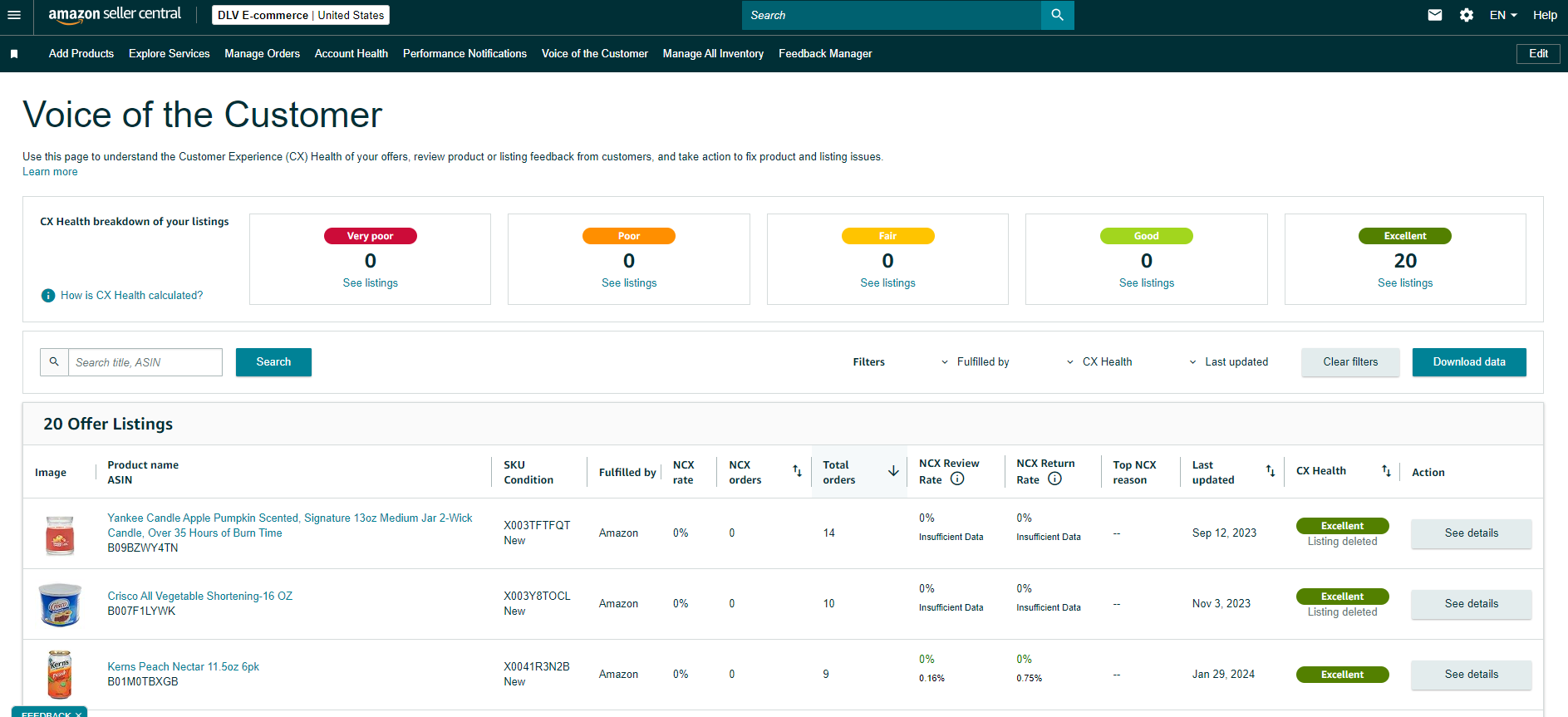This screenshot has height=717, width=1568.
Task: Open the DLV E-commerce account switcher
Action: tap(301, 15)
